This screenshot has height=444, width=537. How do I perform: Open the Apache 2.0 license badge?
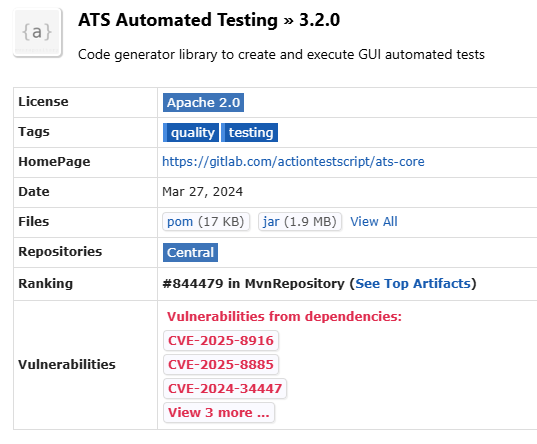tap(203, 102)
